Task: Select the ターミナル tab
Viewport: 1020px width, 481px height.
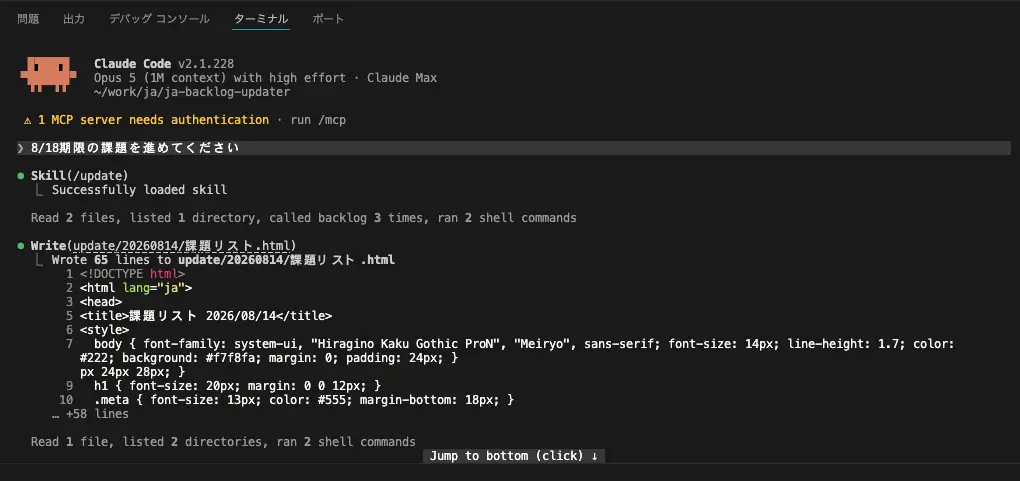Action: pos(261,19)
